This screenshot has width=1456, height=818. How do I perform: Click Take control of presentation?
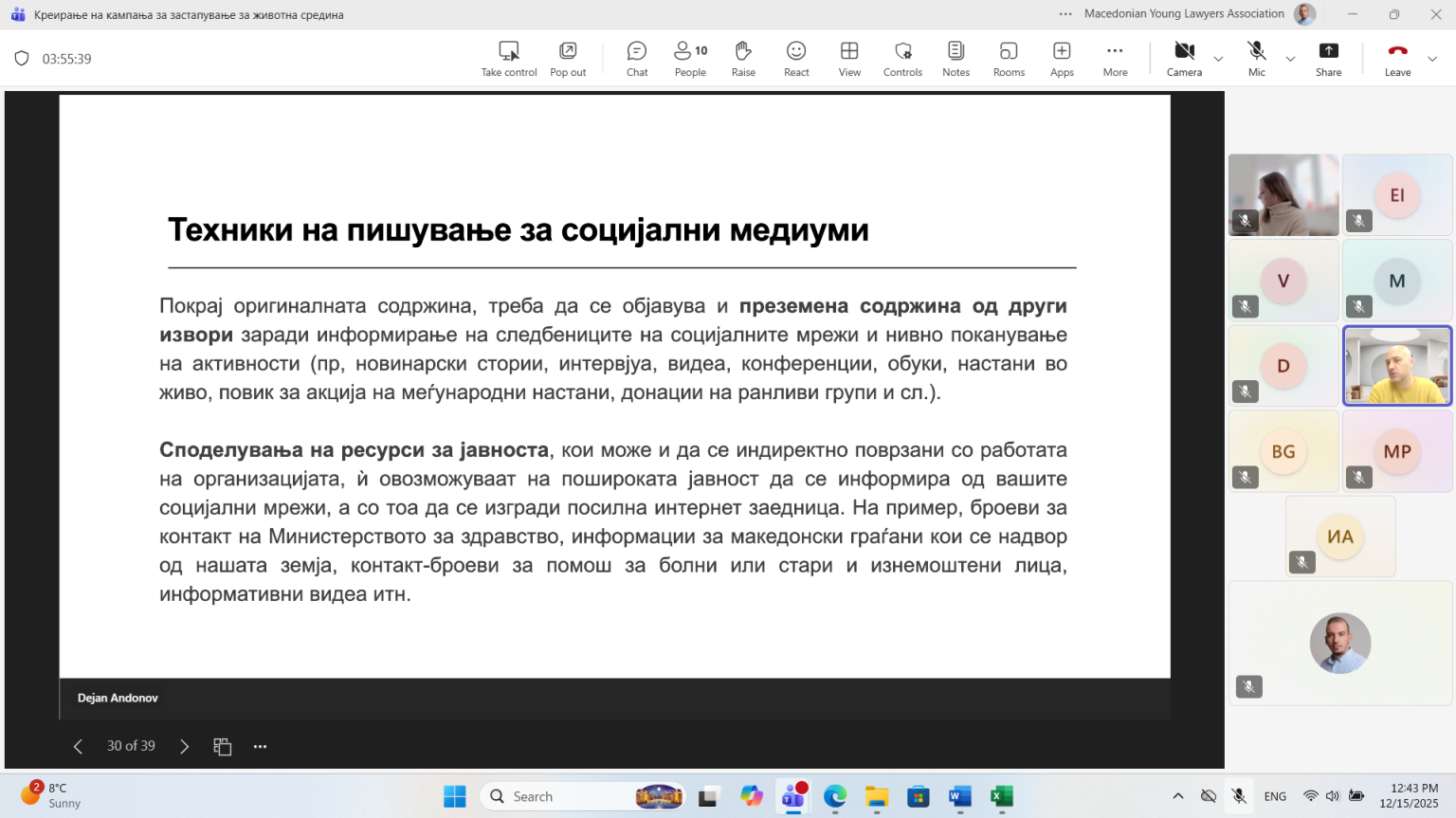[x=509, y=58]
